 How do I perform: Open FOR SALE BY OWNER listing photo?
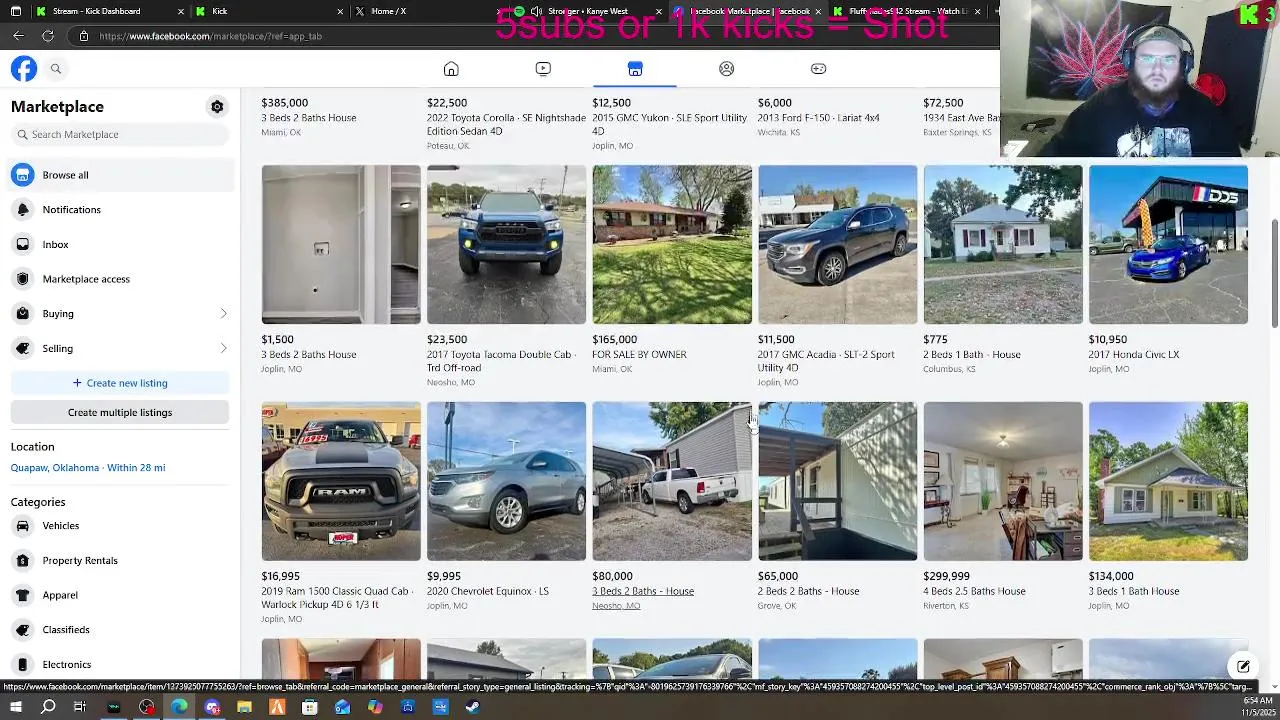coord(672,245)
